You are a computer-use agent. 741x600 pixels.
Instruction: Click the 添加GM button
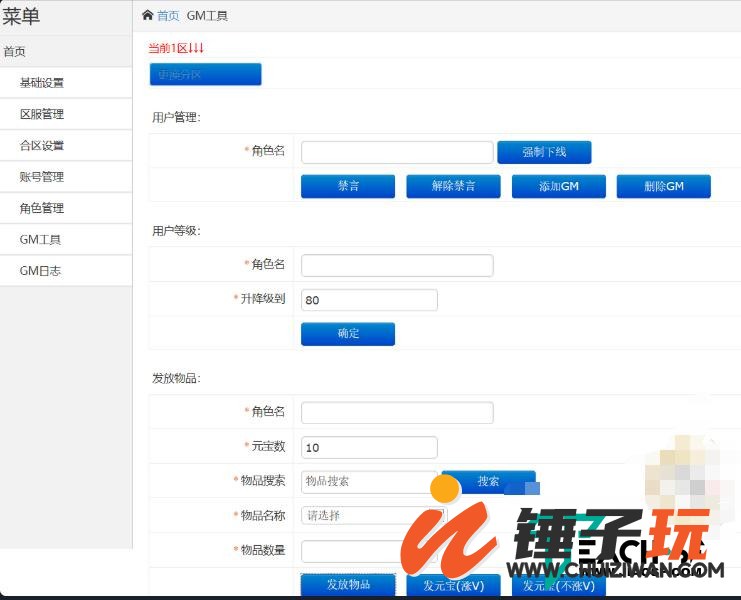pyautogui.click(x=558, y=186)
